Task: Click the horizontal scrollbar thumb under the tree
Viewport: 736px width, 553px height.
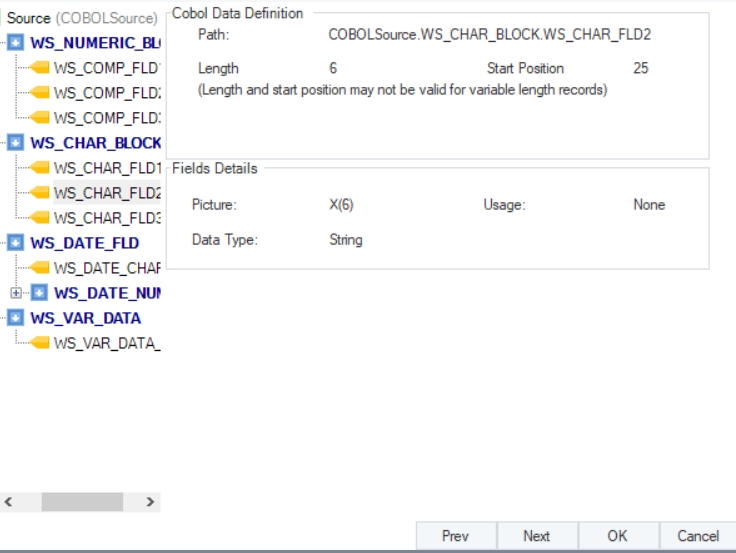Action: pyautogui.click(x=80, y=501)
